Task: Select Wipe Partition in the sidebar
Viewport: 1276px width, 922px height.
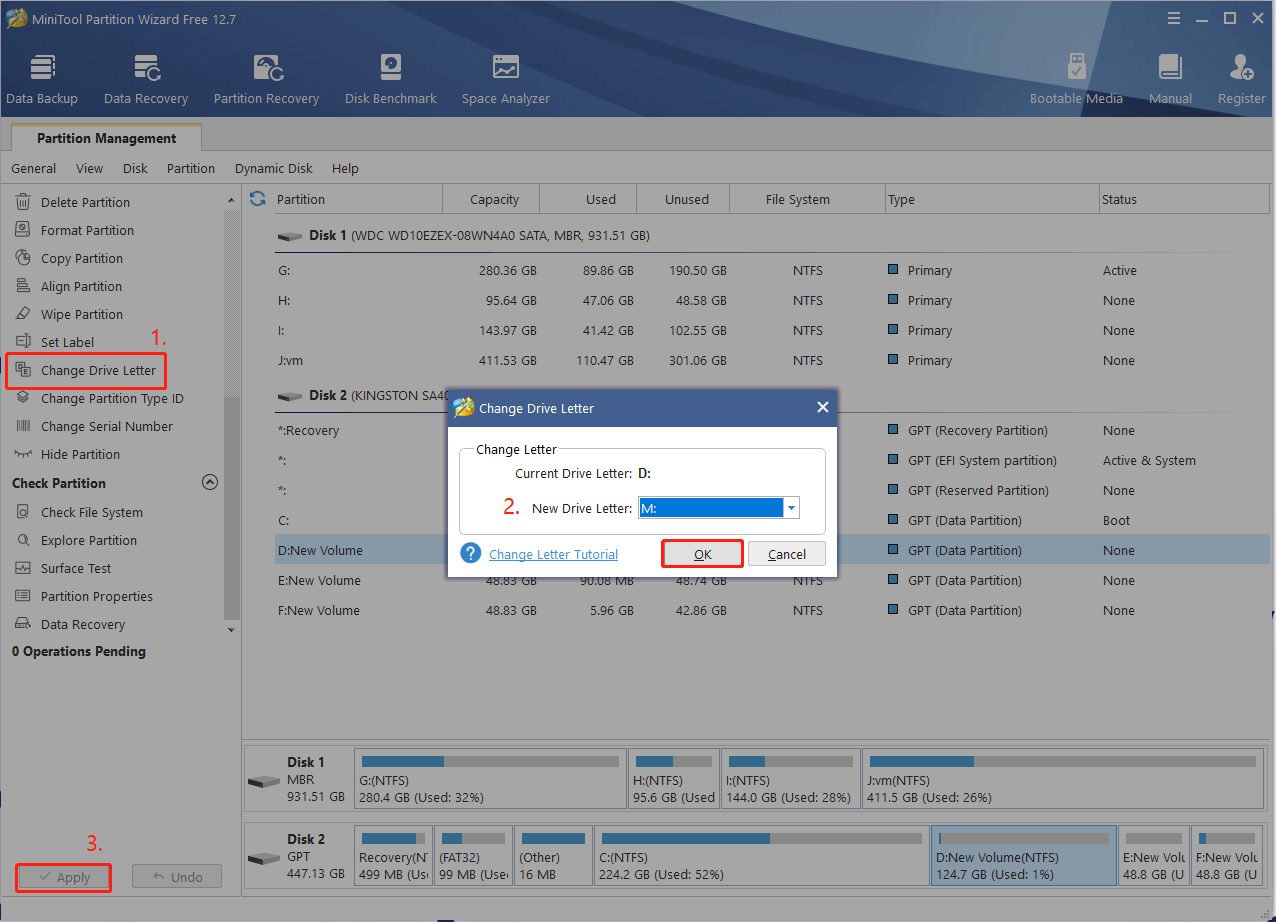Action: coord(82,314)
